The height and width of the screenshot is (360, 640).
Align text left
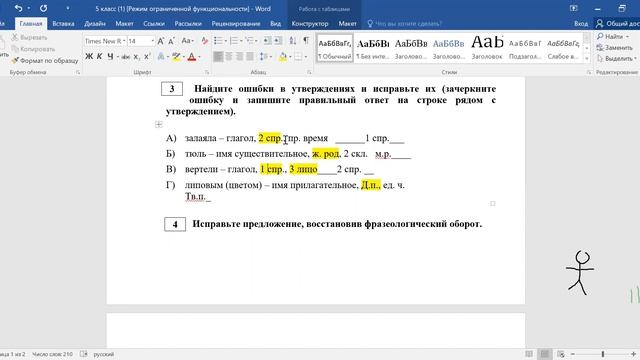(218, 56)
